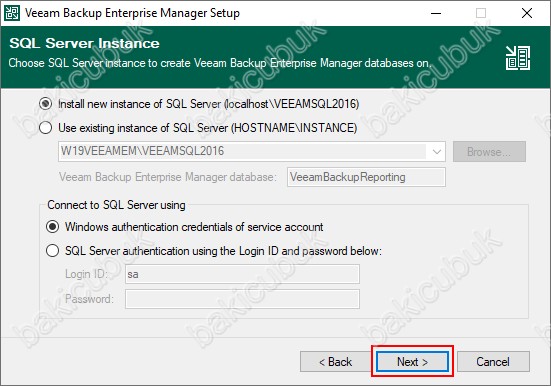551x386 pixels.
Task: Click the VeeamBackupReporting database field
Action: click(x=366, y=177)
